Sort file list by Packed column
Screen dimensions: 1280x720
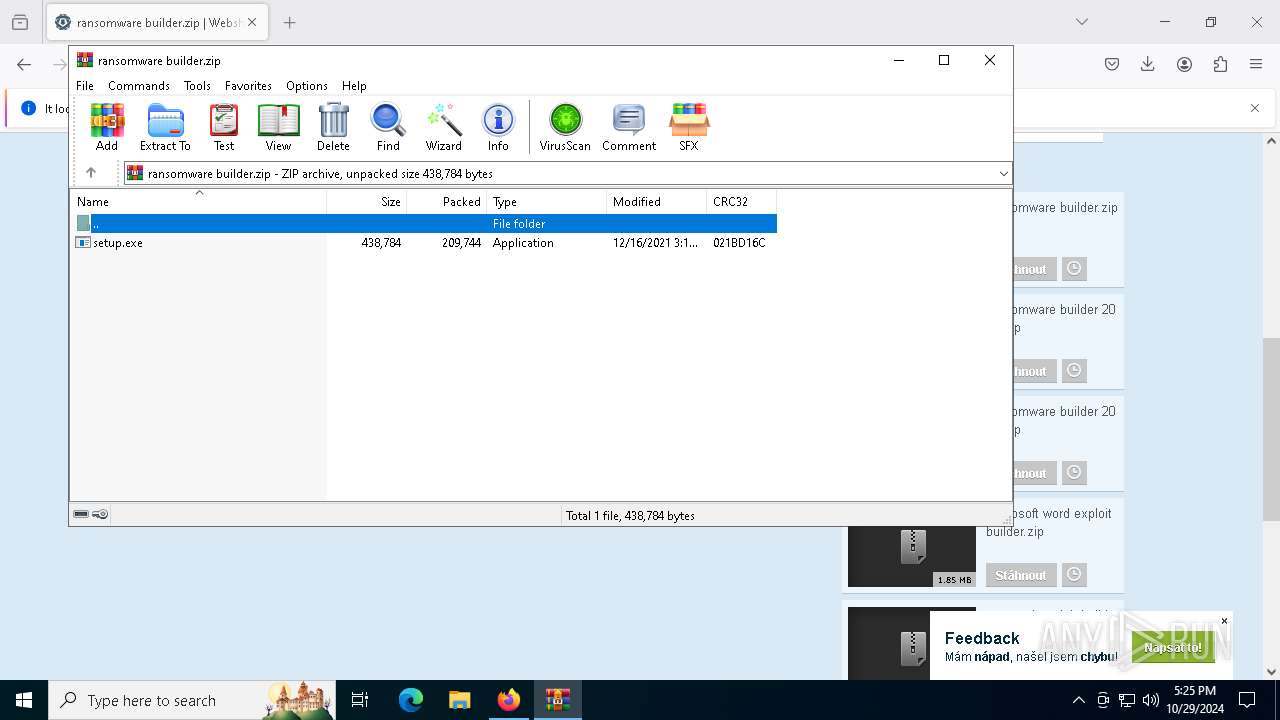(447, 201)
